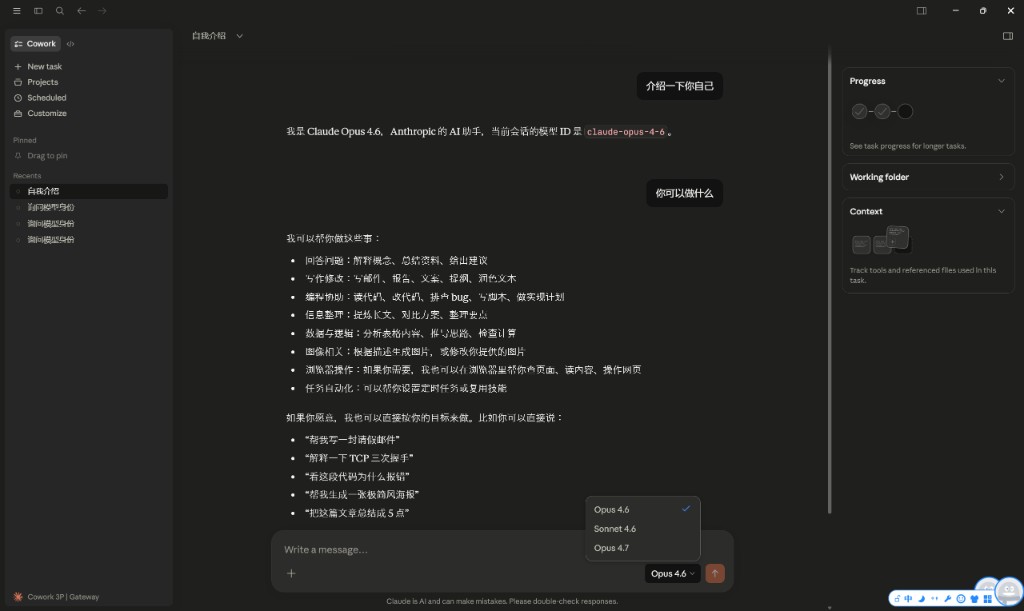The height and width of the screenshot is (611, 1024).
Task: Choose Sonnet 4.6 in model menu
Action: pos(643,529)
